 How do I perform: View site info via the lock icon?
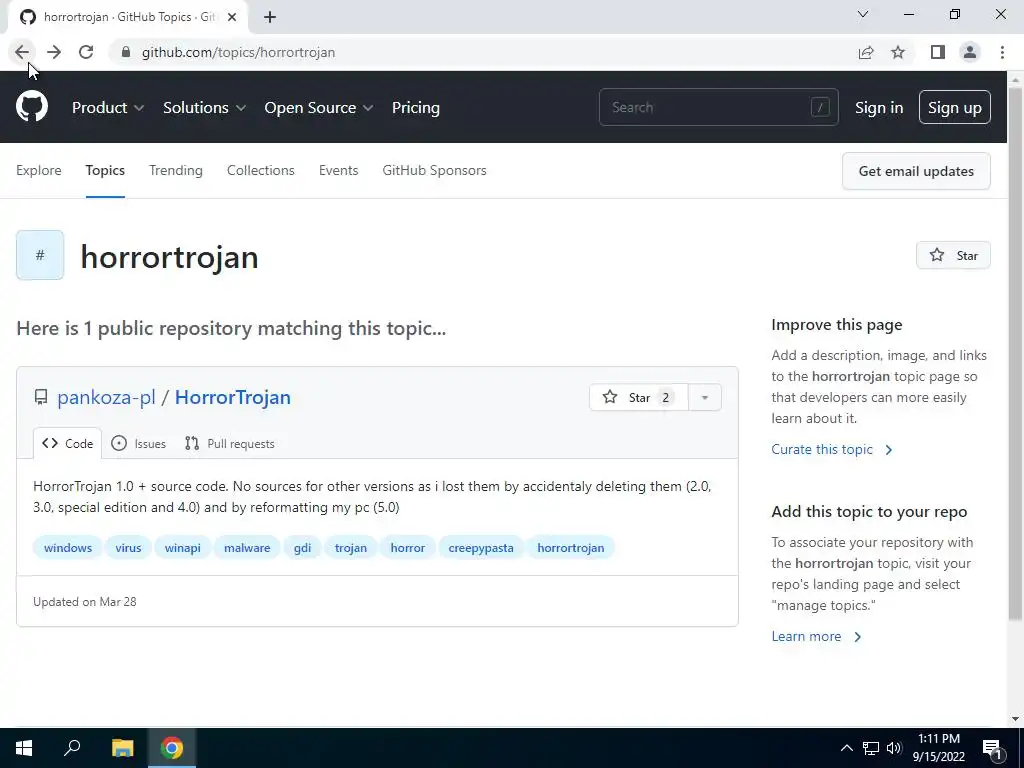coord(126,52)
